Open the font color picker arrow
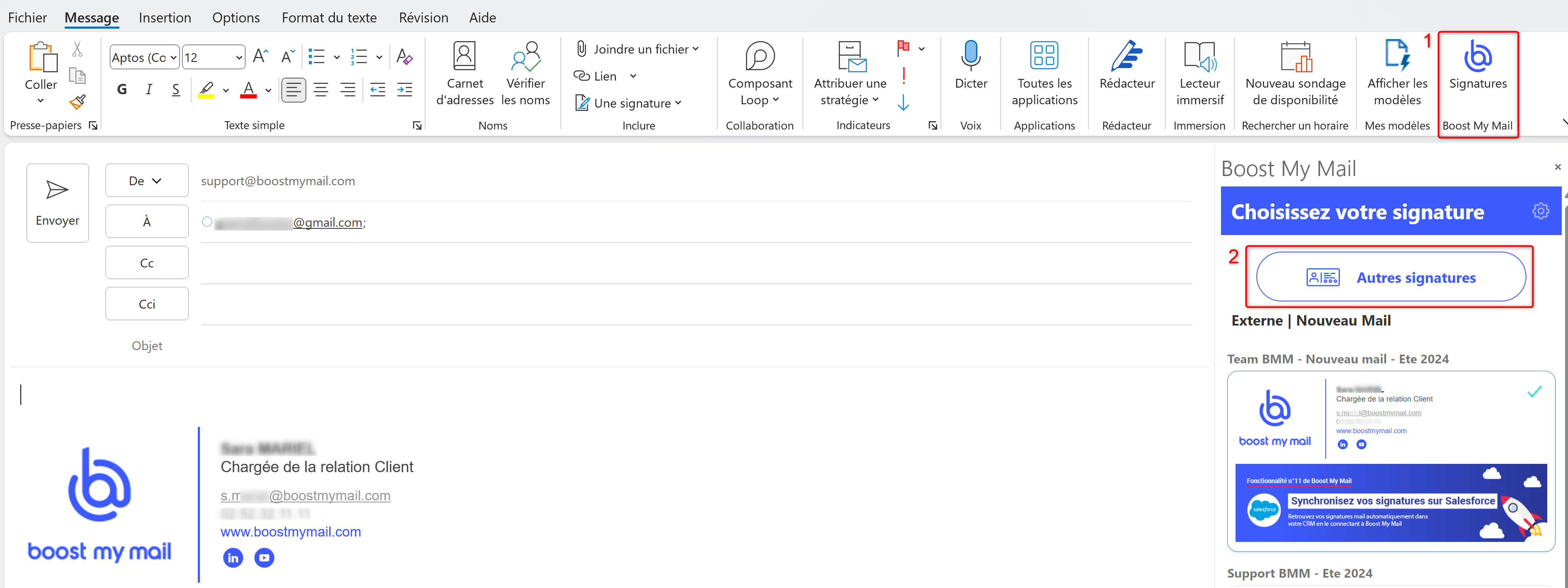Viewport: 1568px width, 588px height. click(268, 91)
